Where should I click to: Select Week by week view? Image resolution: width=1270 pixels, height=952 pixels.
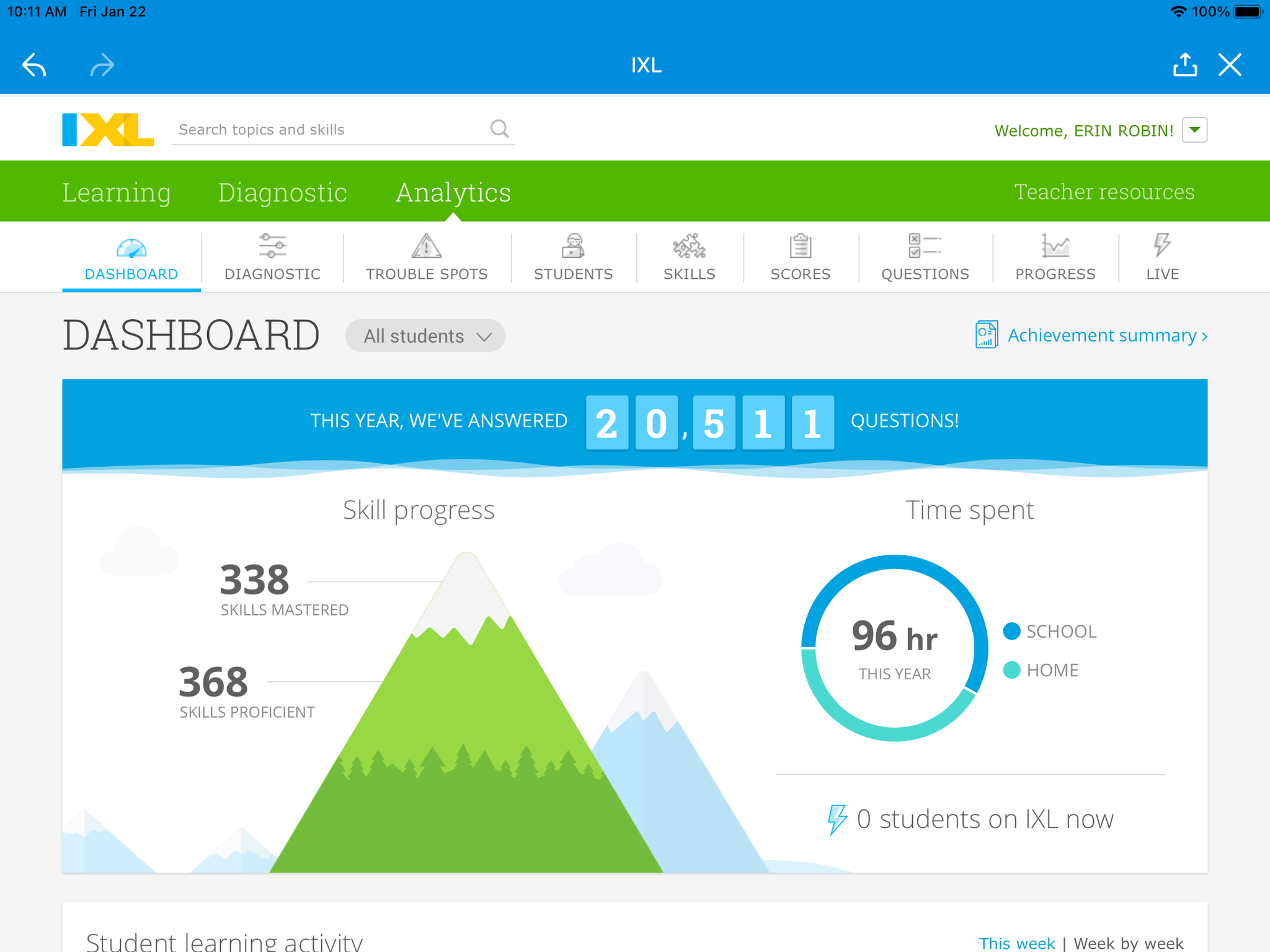pyautogui.click(x=1128, y=943)
